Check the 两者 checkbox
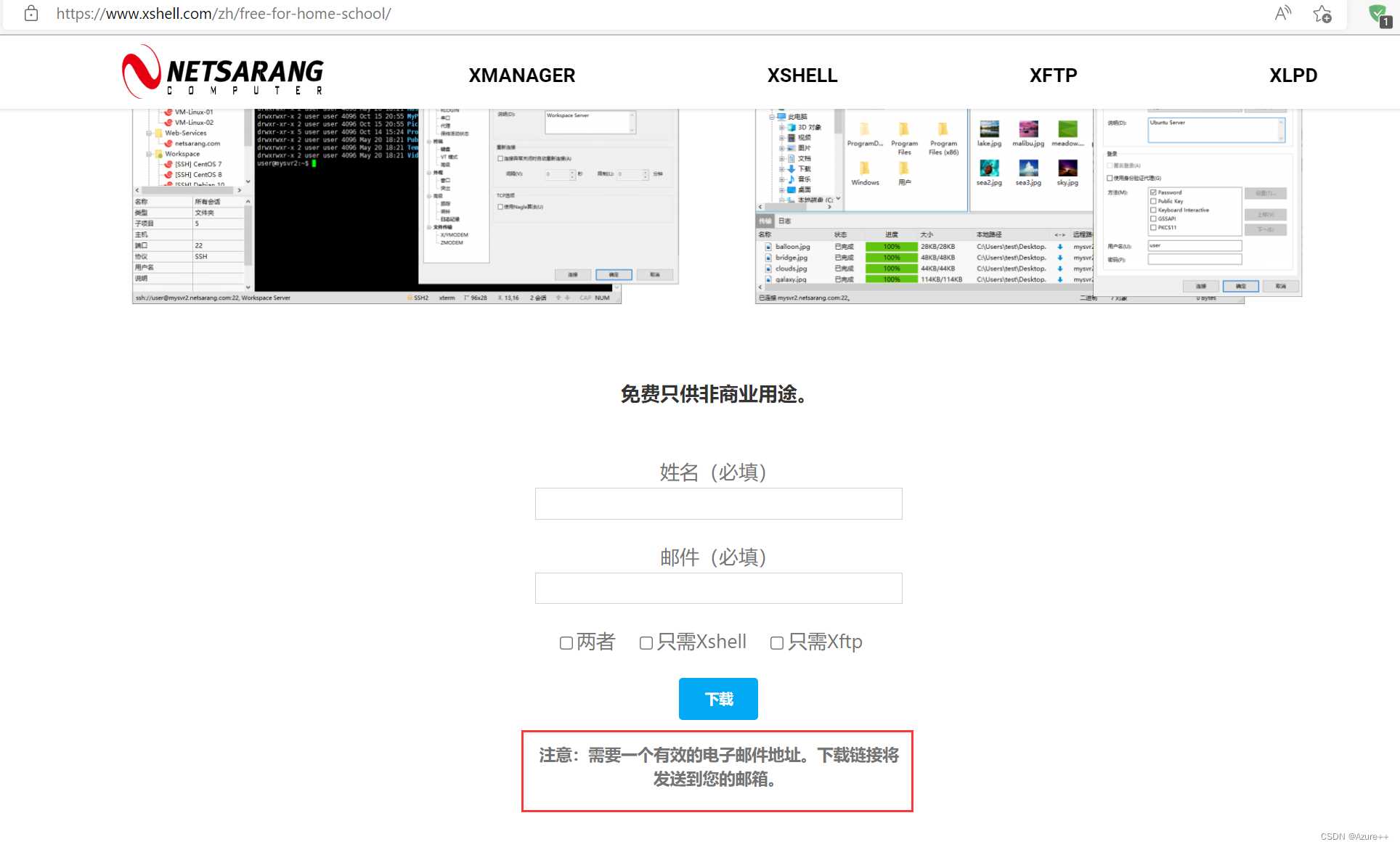This screenshot has height=847, width=1400. click(x=566, y=643)
